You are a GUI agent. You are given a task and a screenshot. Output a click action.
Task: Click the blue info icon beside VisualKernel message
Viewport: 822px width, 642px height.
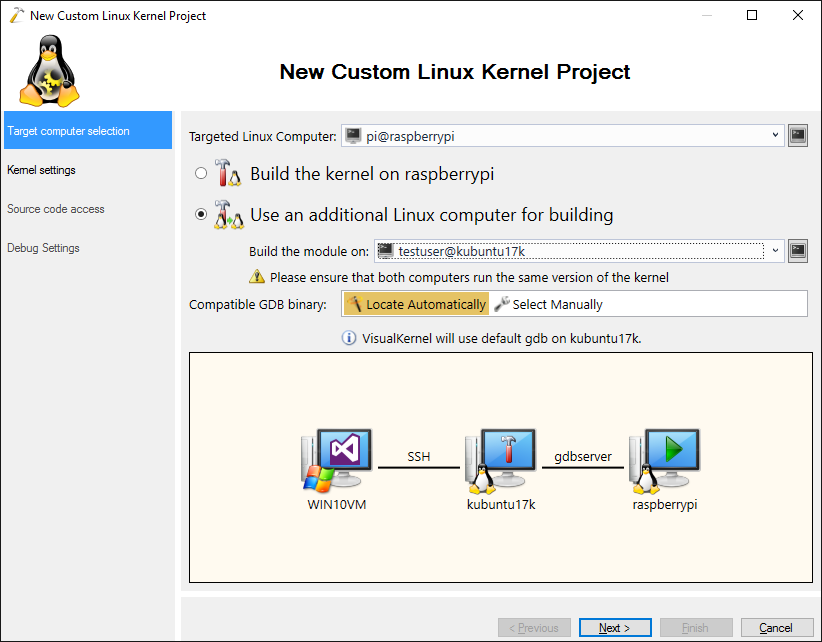click(x=349, y=338)
